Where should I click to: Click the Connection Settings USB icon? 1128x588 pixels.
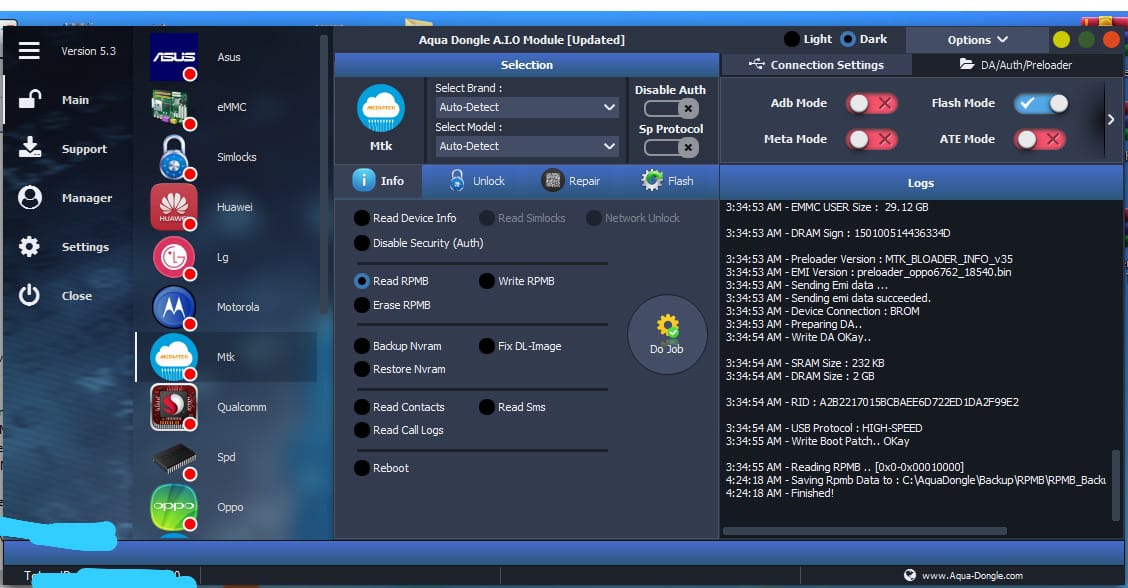756,64
